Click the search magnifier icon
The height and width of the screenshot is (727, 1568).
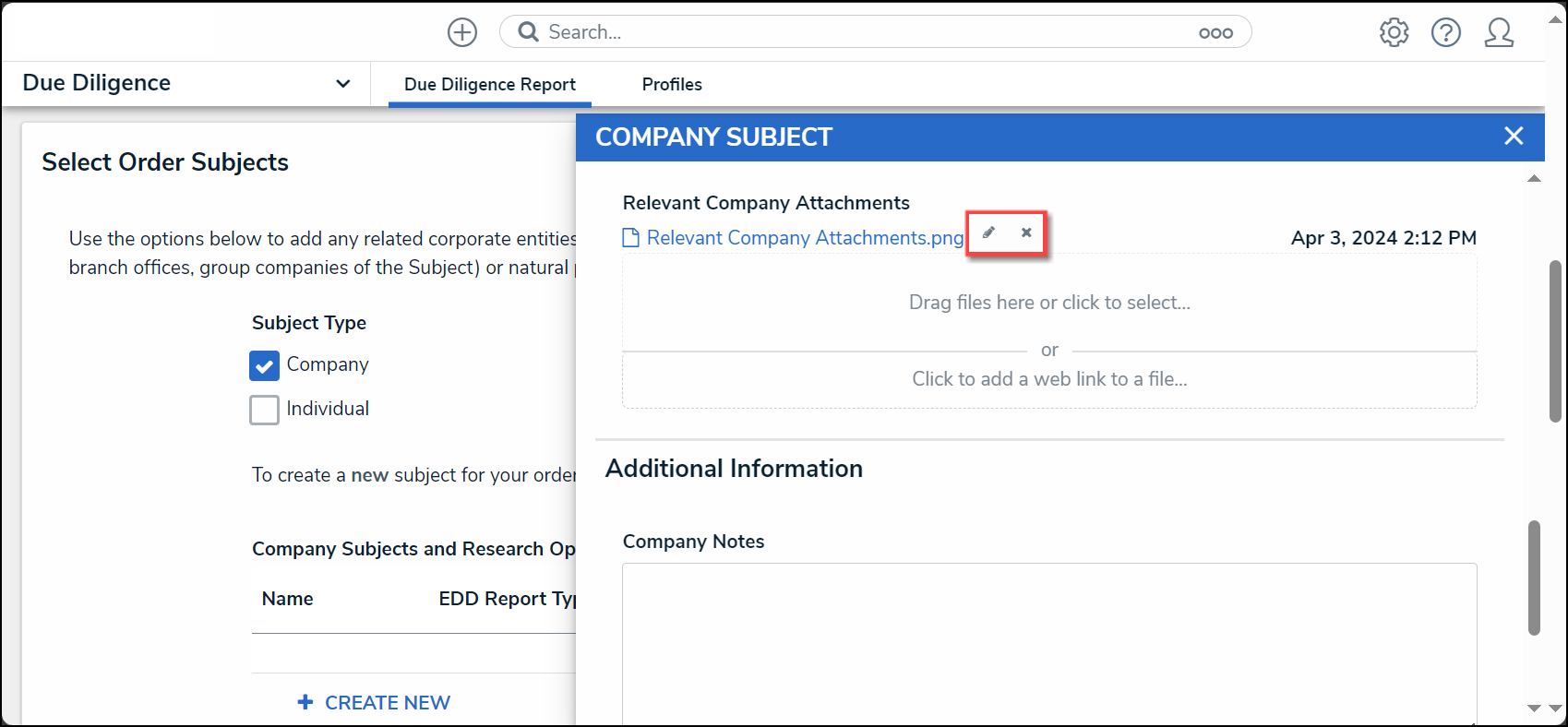(x=528, y=32)
